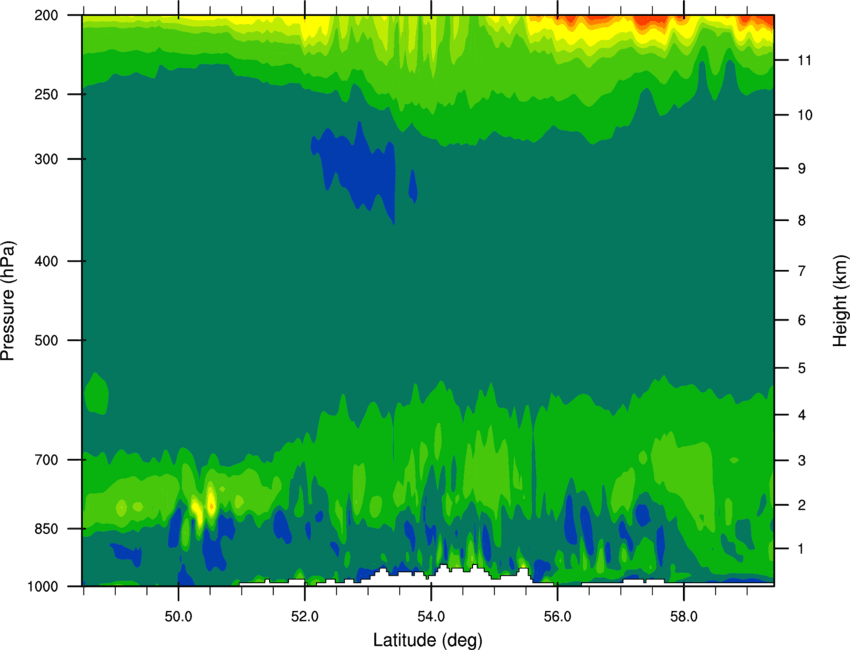The width and height of the screenshot is (850, 650).
Task: Pick the 8 km height label
Action: tap(802, 221)
